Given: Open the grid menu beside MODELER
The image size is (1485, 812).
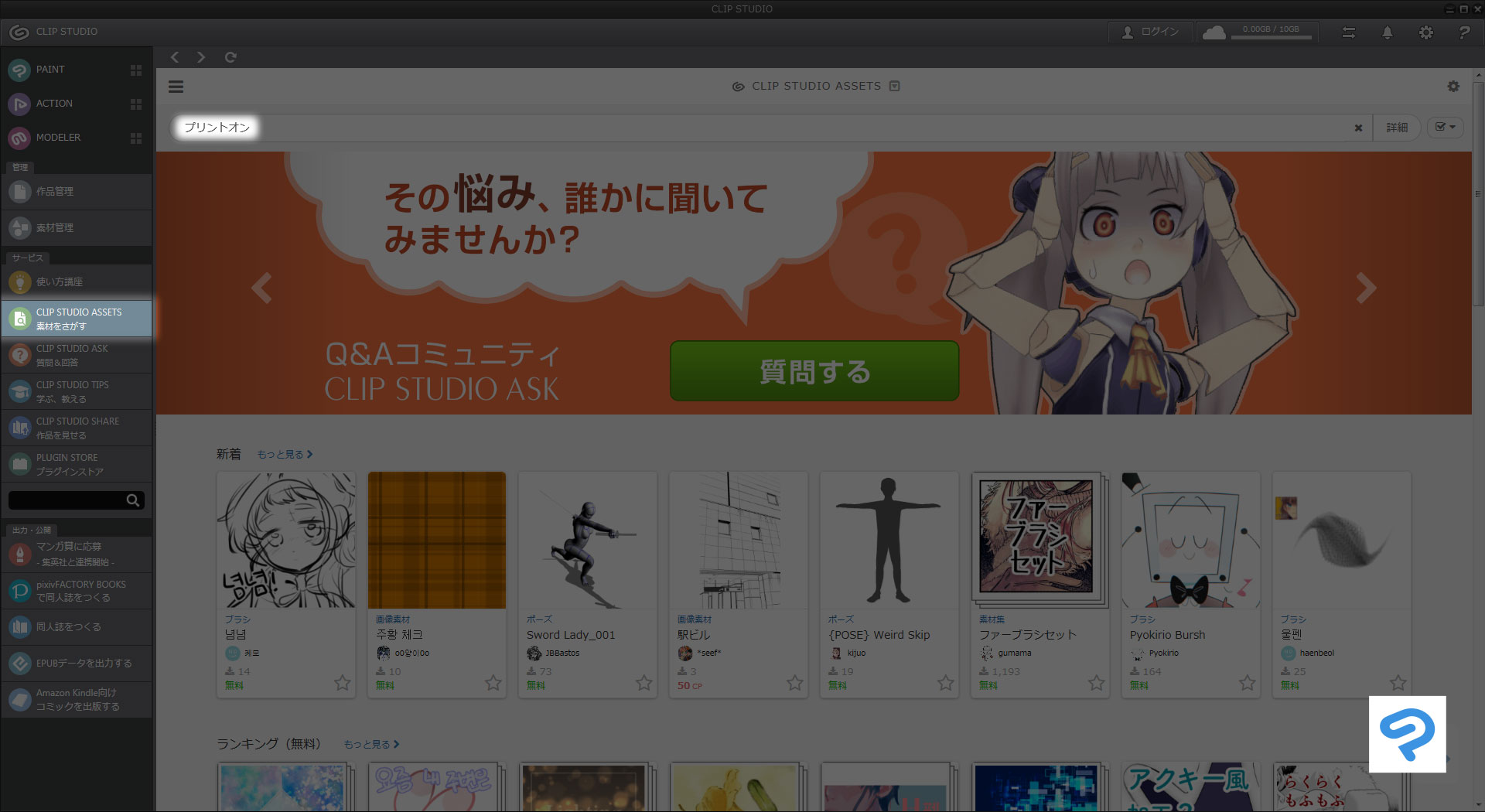Looking at the screenshot, I should (136, 138).
